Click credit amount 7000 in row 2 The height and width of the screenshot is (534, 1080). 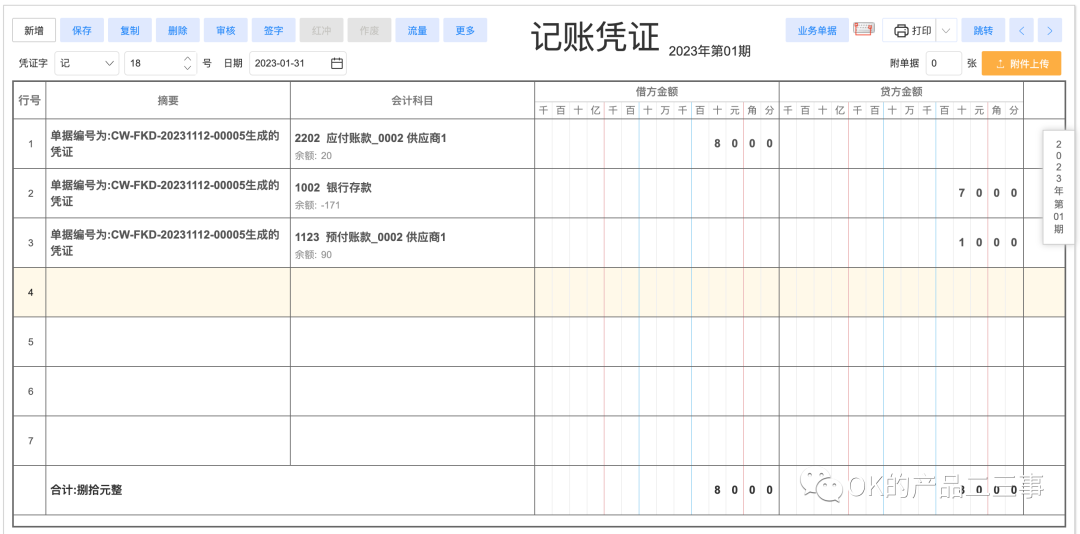[987, 194]
